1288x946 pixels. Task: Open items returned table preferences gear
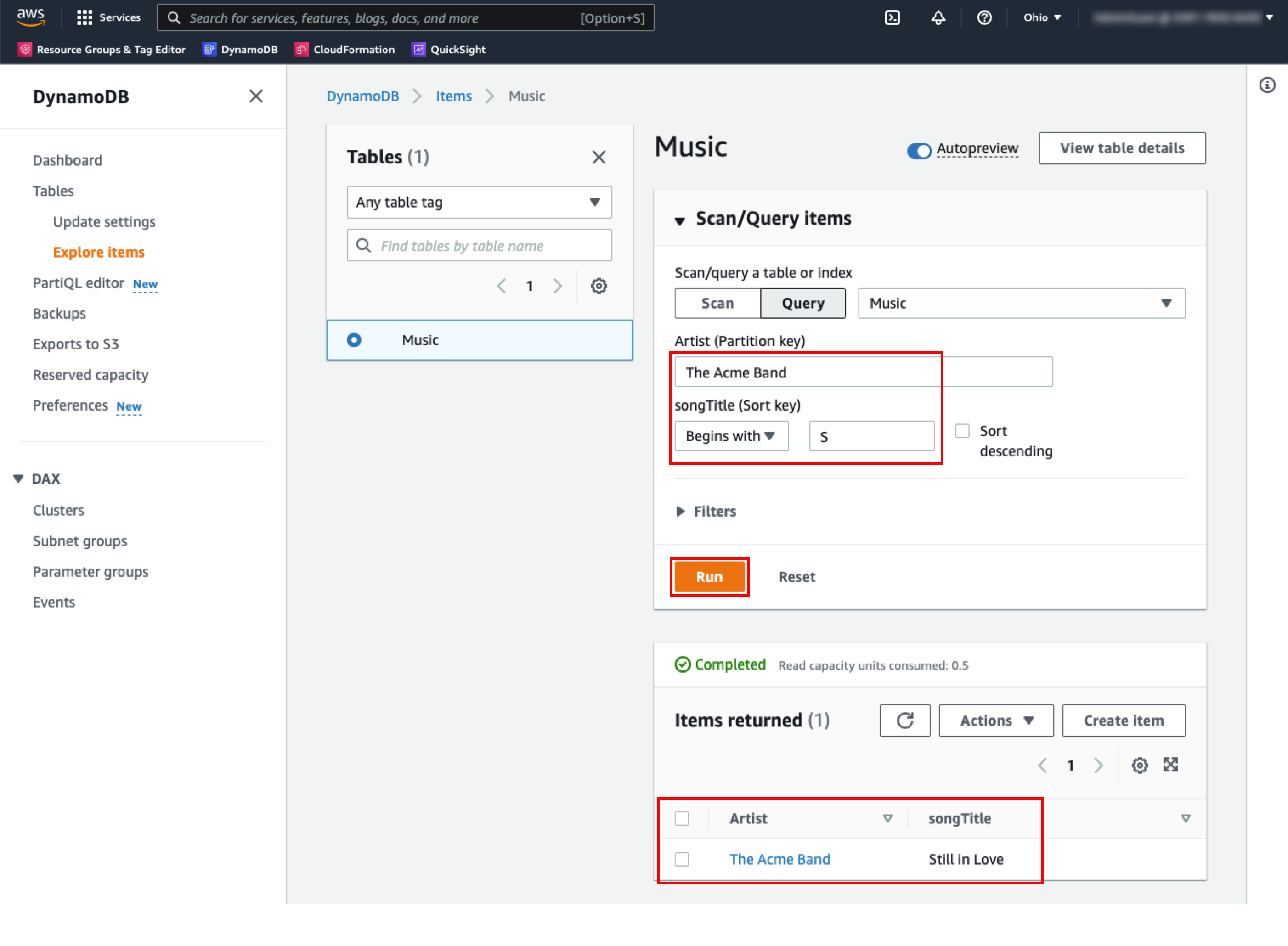click(x=1140, y=766)
